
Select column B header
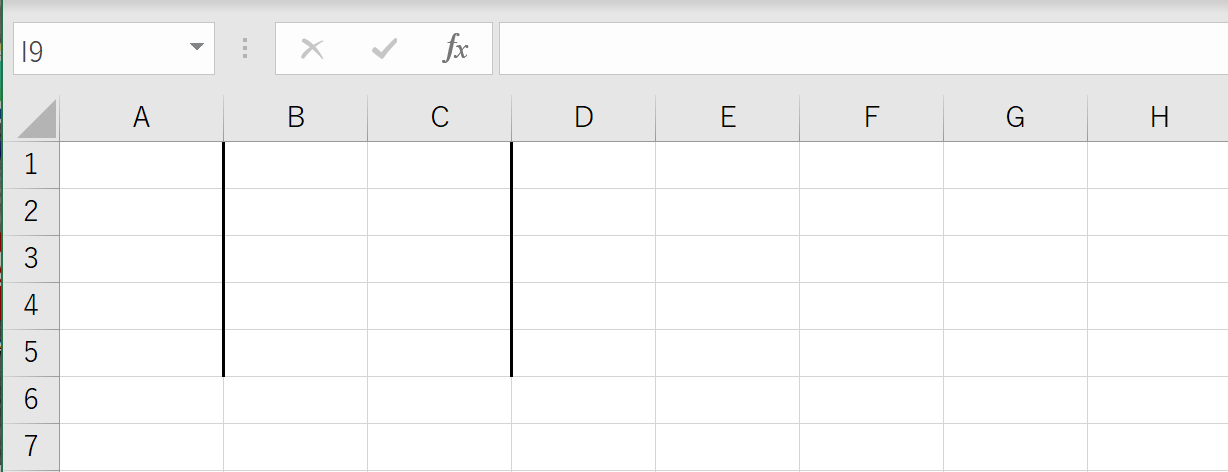tap(296, 118)
